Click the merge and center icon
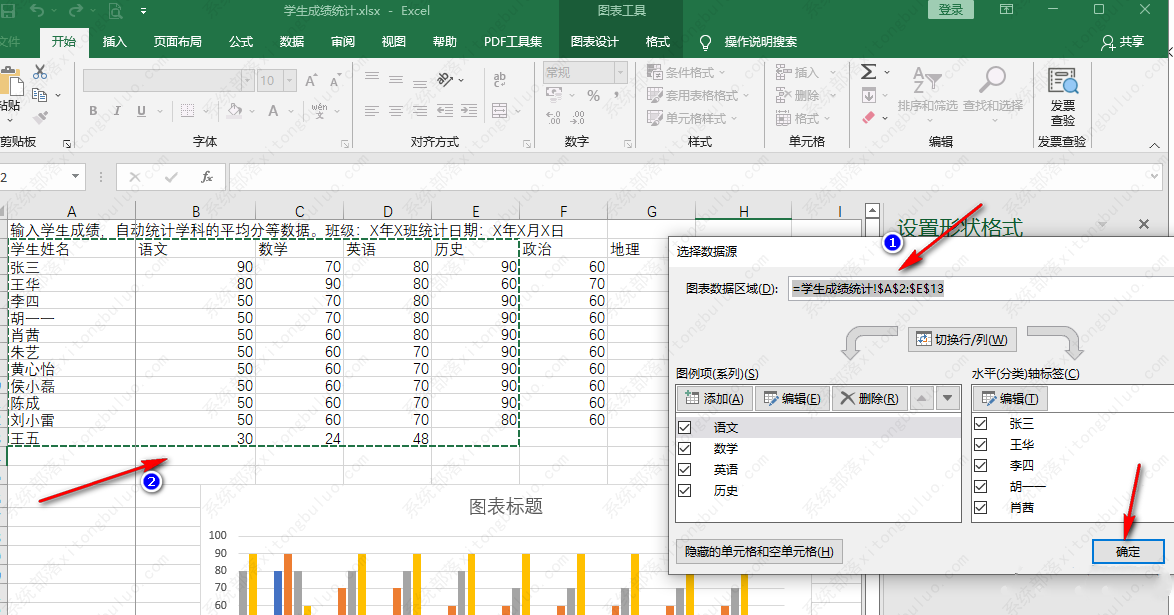Image resolution: width=1174 pixels, height=615 pixels. coord(500,111)
